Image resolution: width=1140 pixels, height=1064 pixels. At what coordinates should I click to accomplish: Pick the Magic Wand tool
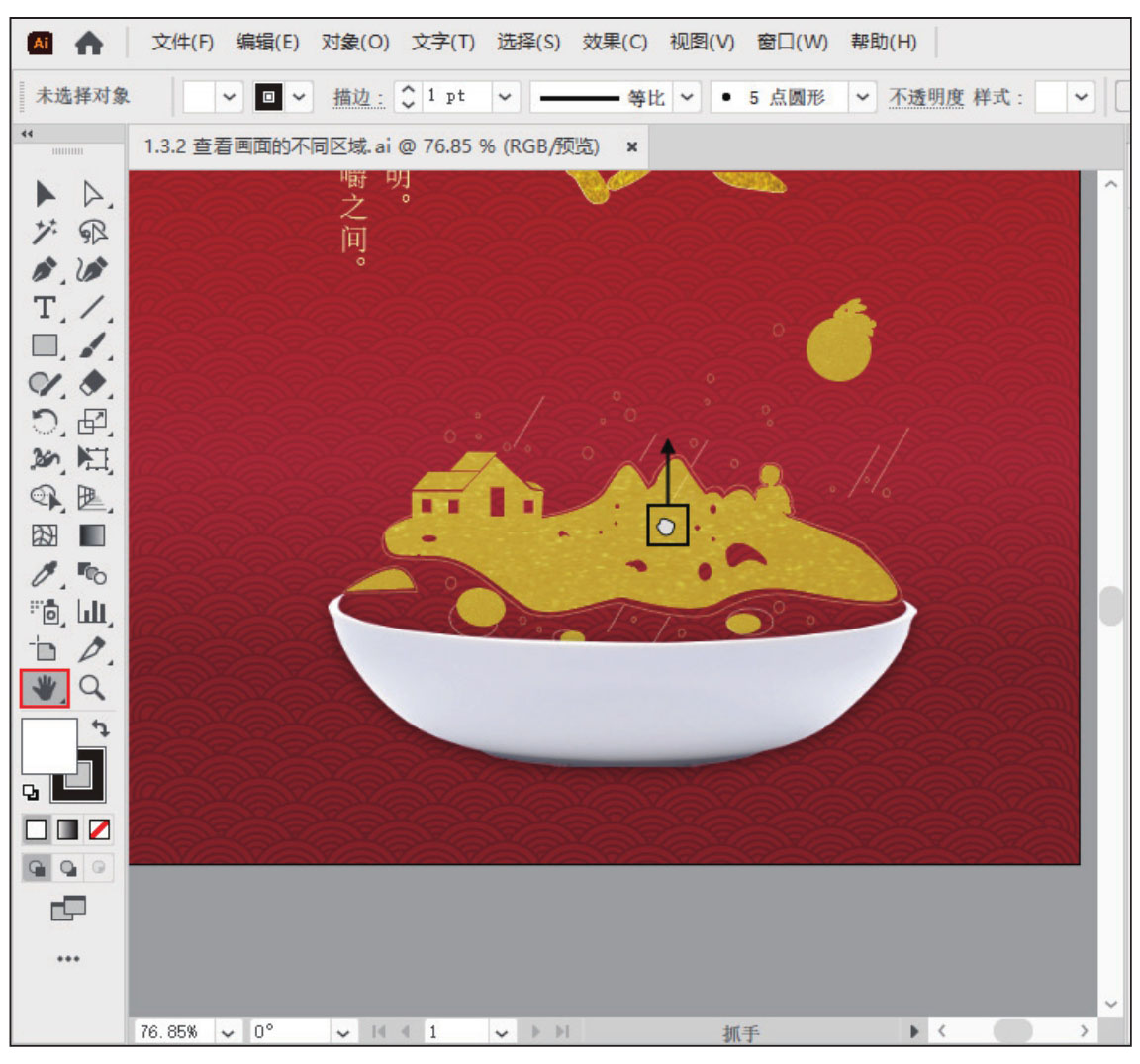click(x=45, y=232)
